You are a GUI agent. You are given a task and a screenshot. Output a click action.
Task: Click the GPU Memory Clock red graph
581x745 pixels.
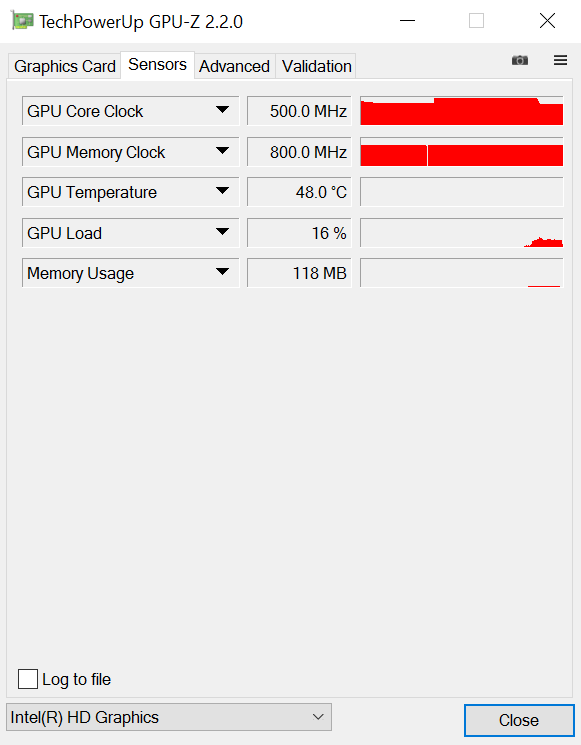pos(462,152)
